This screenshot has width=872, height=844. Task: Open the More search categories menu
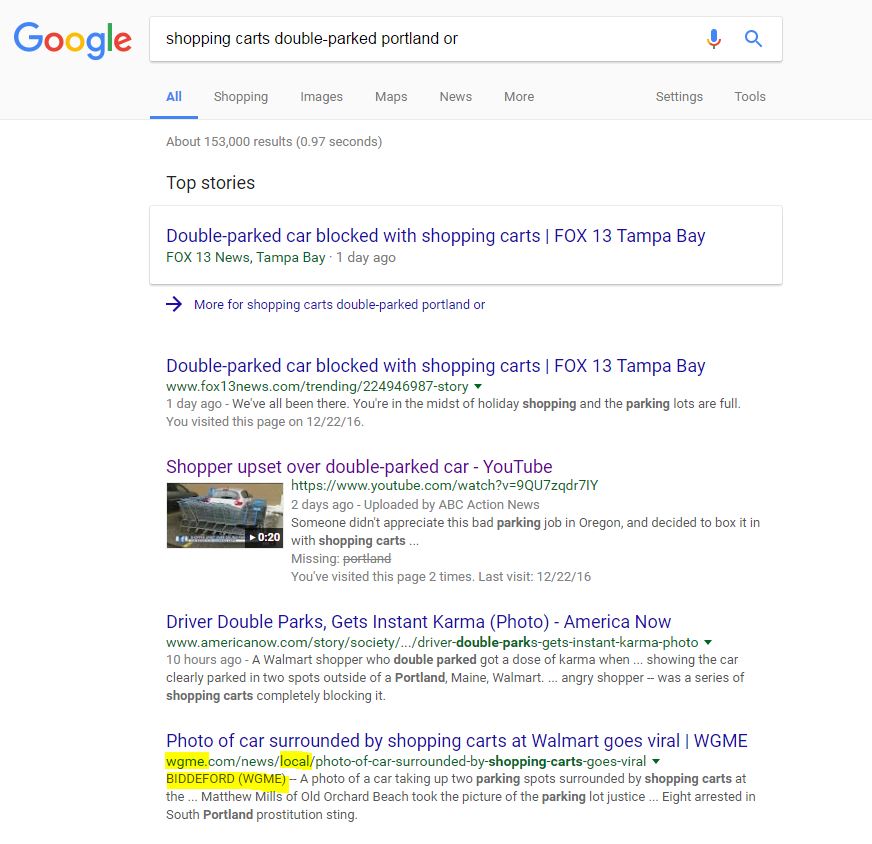point(519,97)
